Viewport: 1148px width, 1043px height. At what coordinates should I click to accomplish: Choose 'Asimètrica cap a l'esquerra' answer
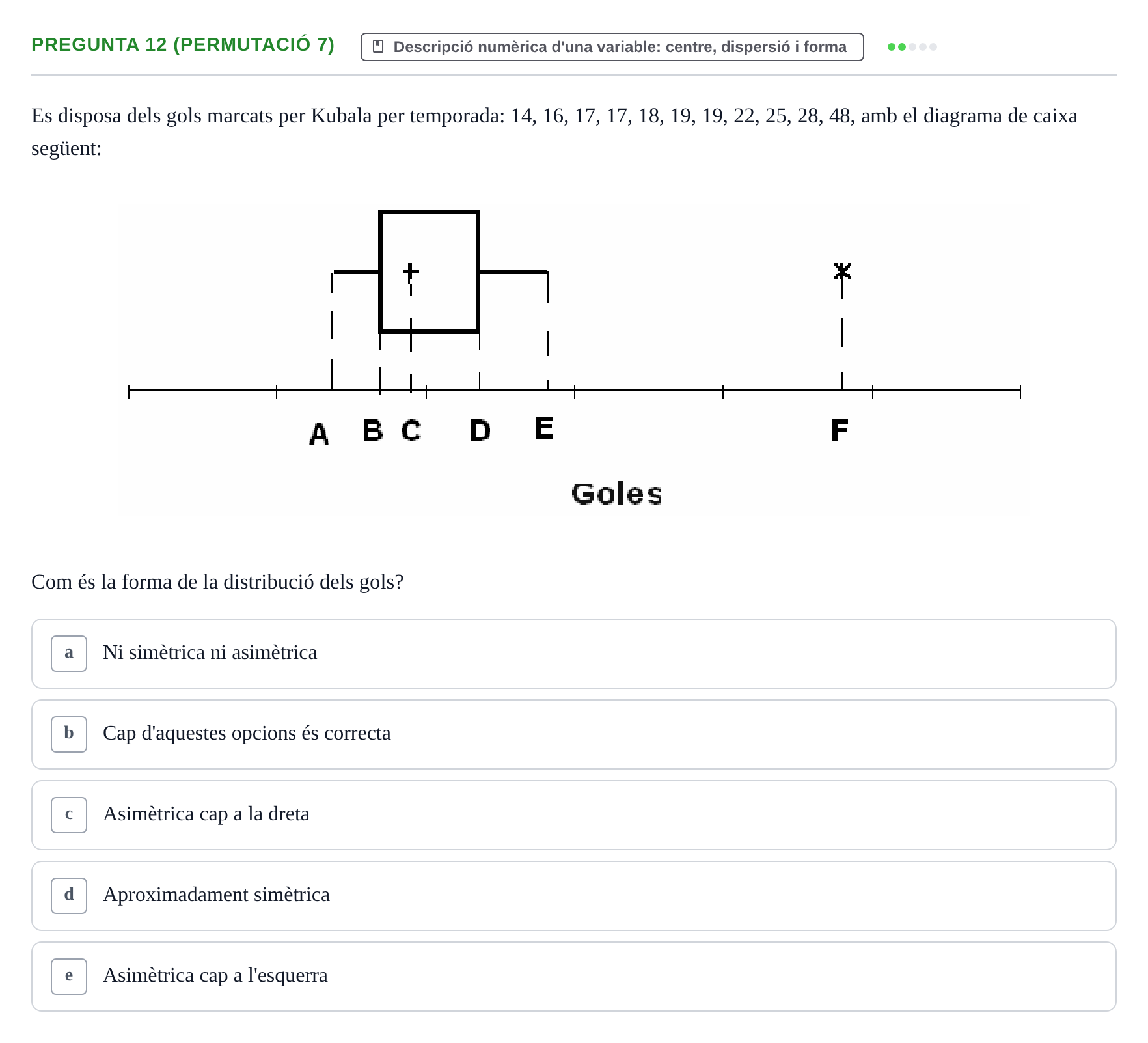point(573,977)
